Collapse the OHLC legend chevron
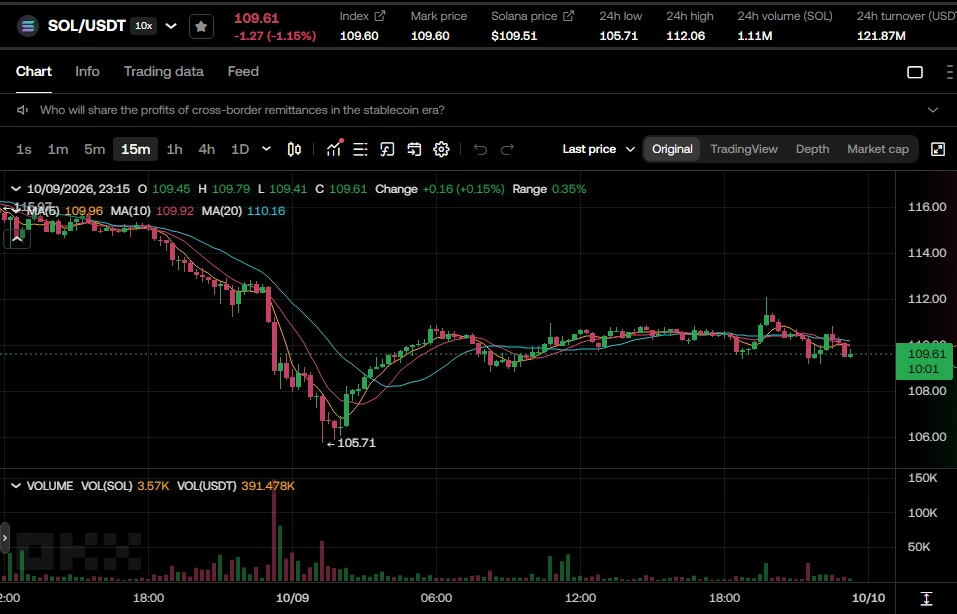 tap(16, 189)
